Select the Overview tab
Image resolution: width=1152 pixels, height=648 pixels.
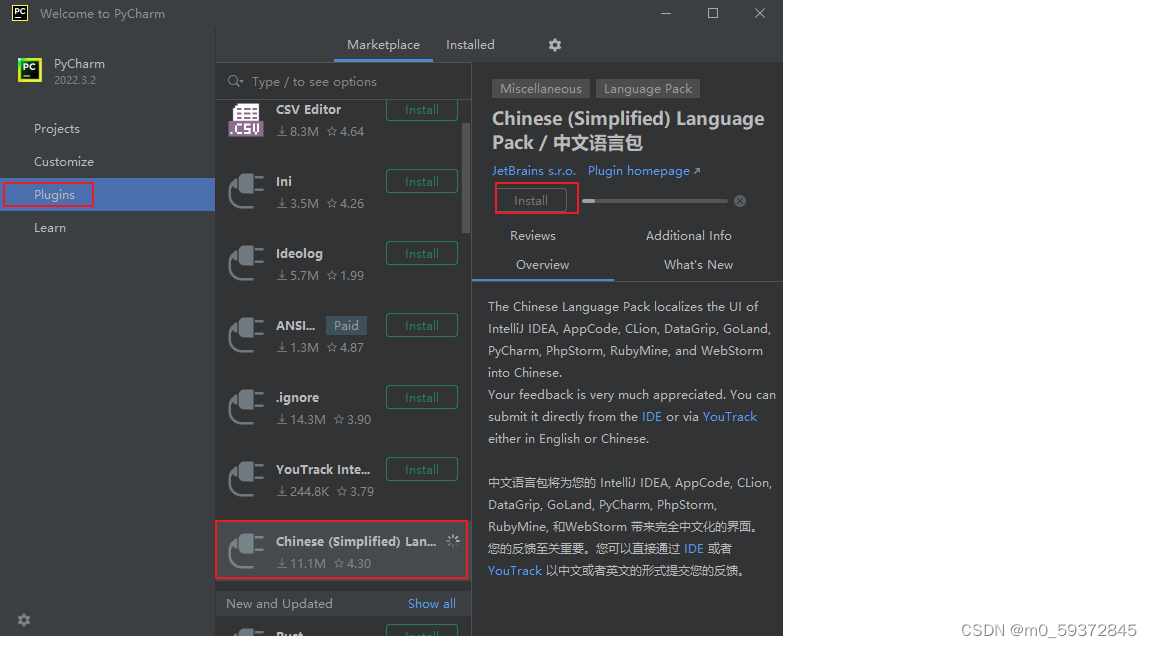(x=542, y=264)
